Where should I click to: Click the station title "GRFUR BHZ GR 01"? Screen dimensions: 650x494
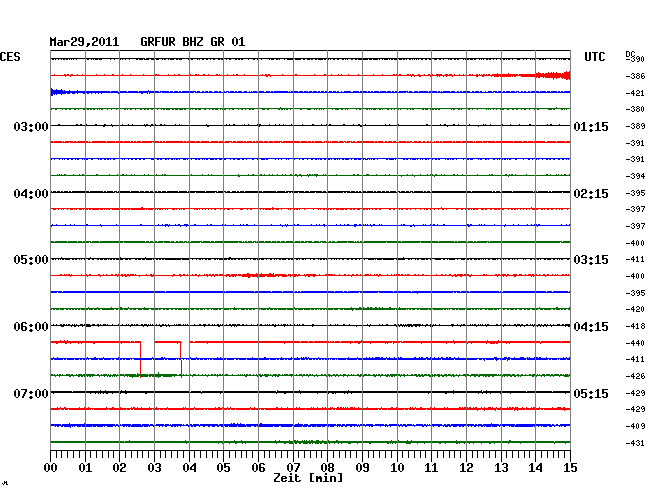(193, 42)
